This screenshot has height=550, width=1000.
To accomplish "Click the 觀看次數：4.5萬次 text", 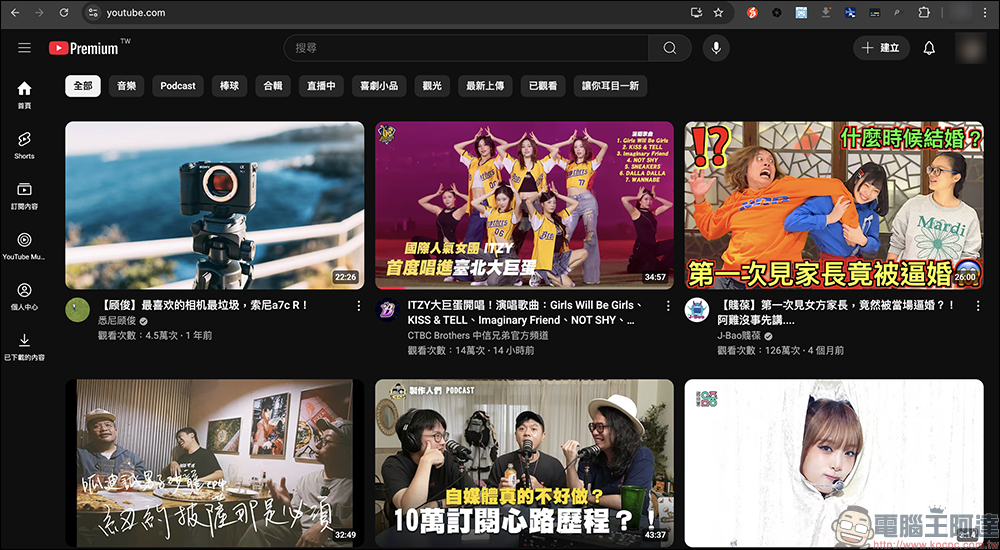I will click(136, 336).
